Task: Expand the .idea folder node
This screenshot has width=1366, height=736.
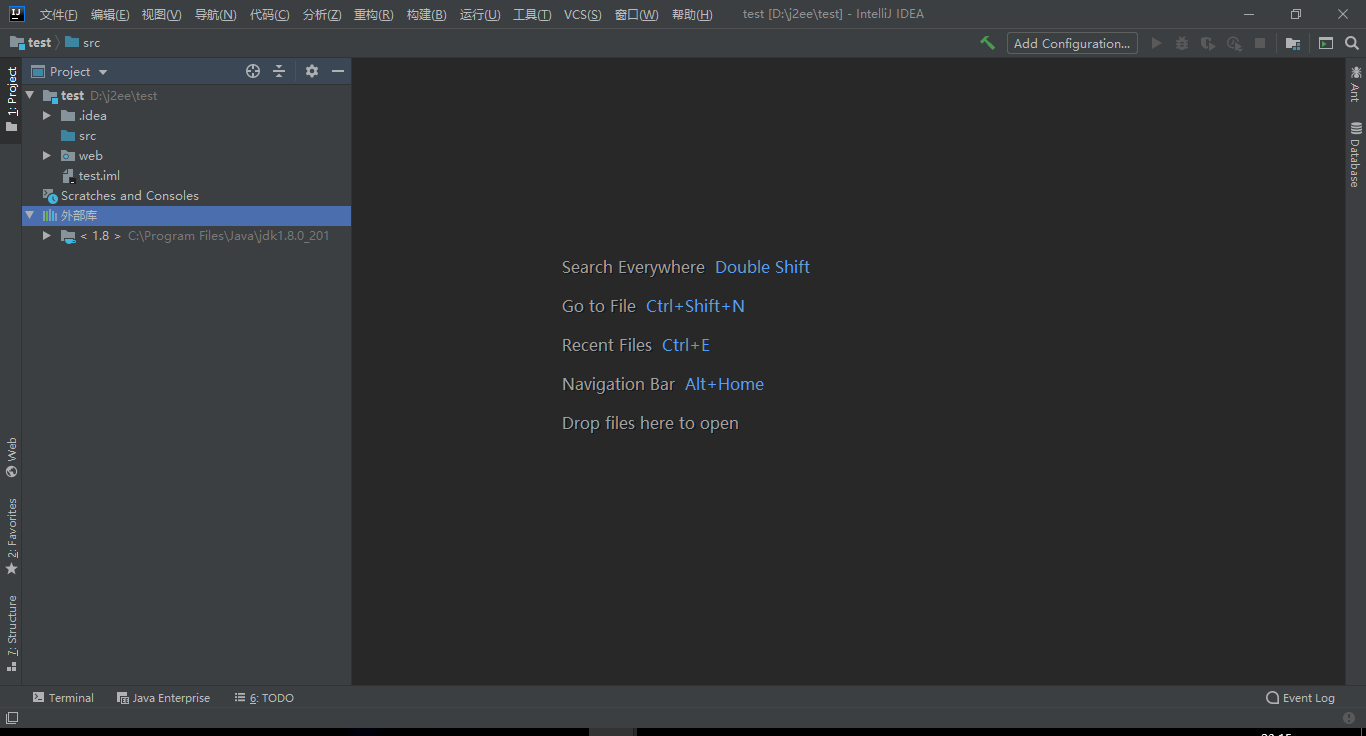Action: 46,115
